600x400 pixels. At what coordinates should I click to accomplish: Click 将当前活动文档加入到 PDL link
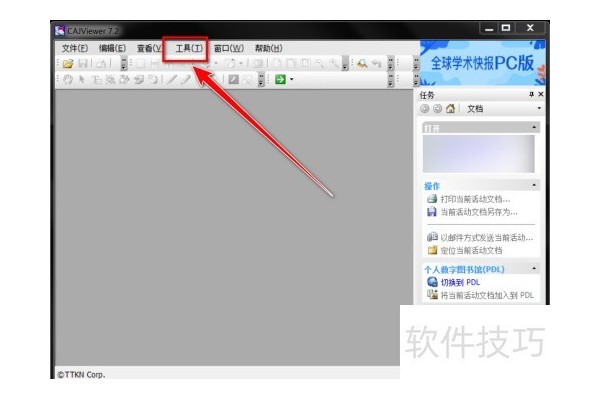point(487,295)
